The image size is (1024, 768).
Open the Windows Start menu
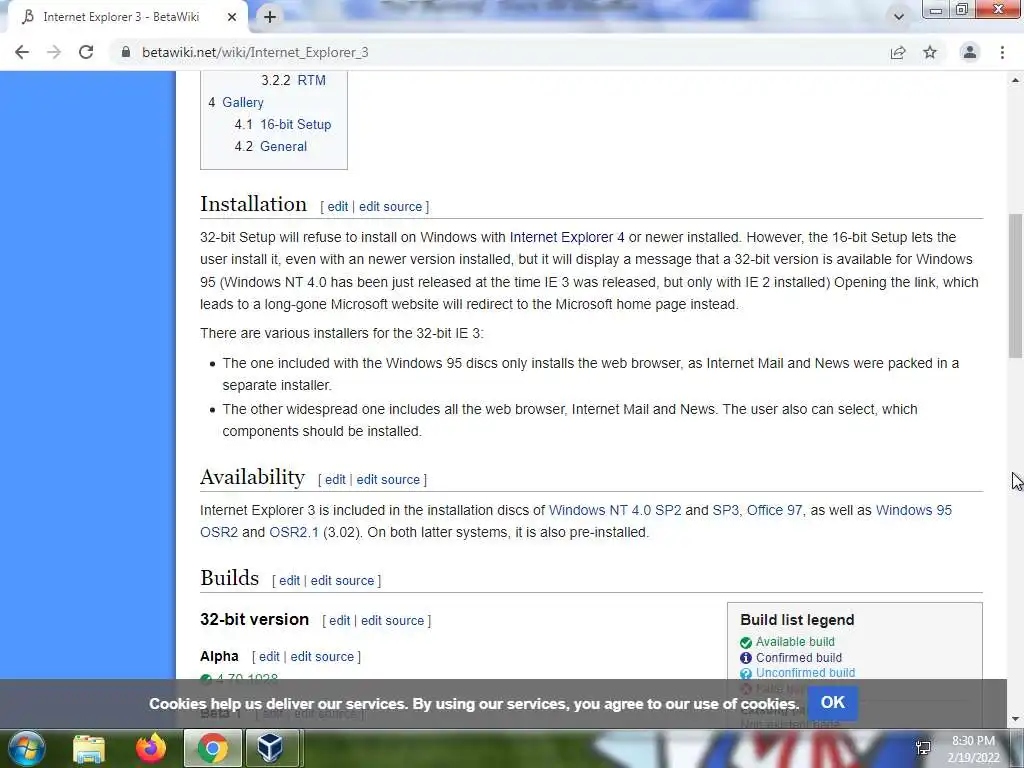click(27, 748)
